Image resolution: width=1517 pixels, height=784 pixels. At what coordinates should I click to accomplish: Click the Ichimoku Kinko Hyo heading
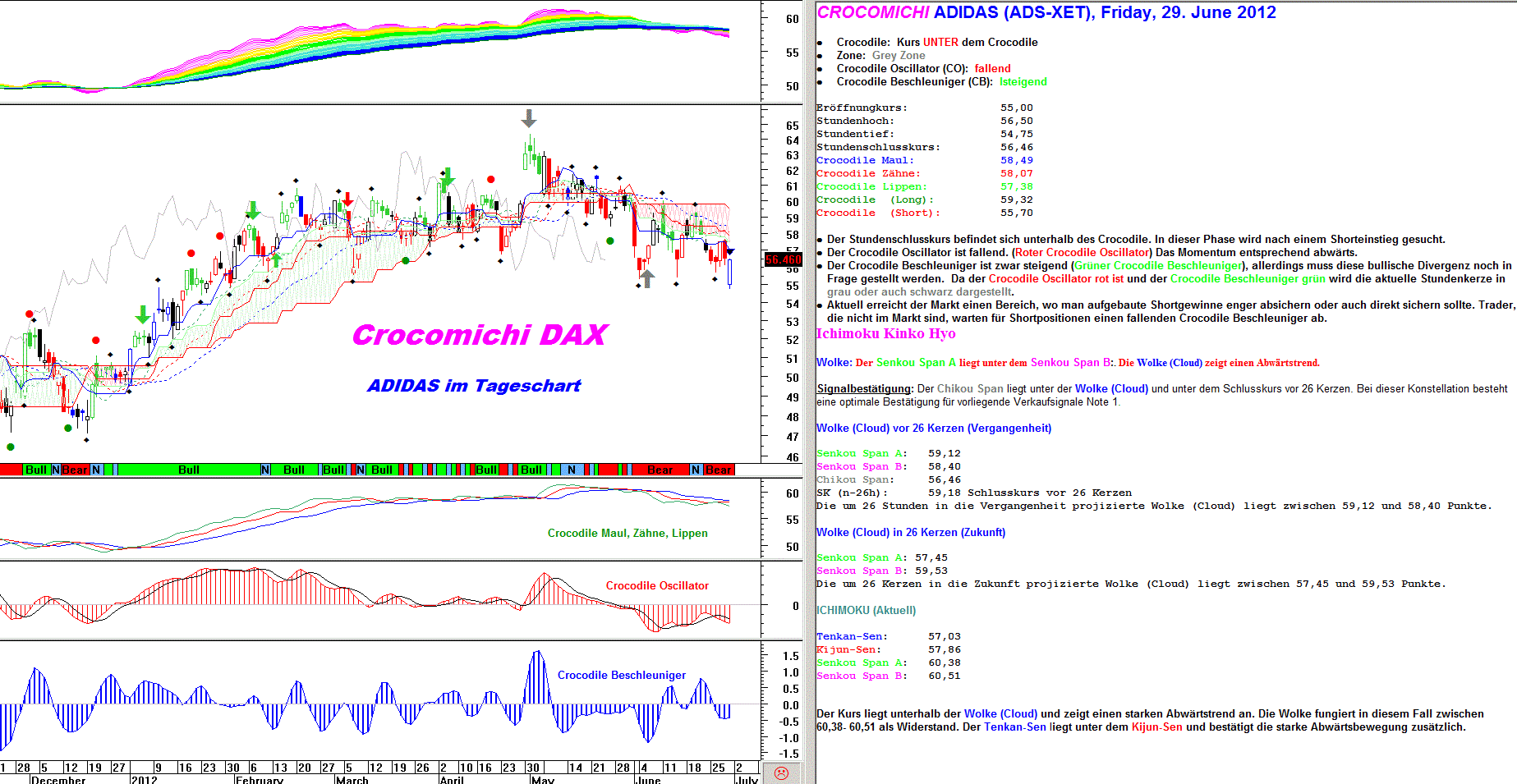tap(885, 333)
